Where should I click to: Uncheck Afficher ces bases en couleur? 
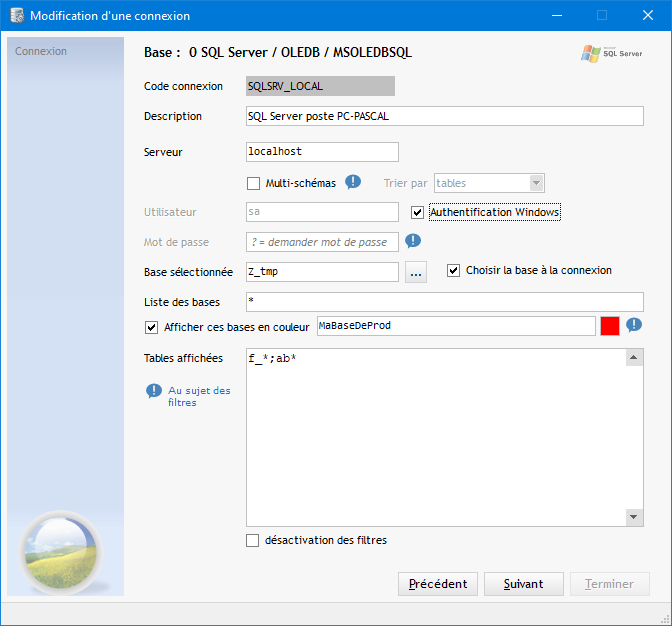(151, 327)
